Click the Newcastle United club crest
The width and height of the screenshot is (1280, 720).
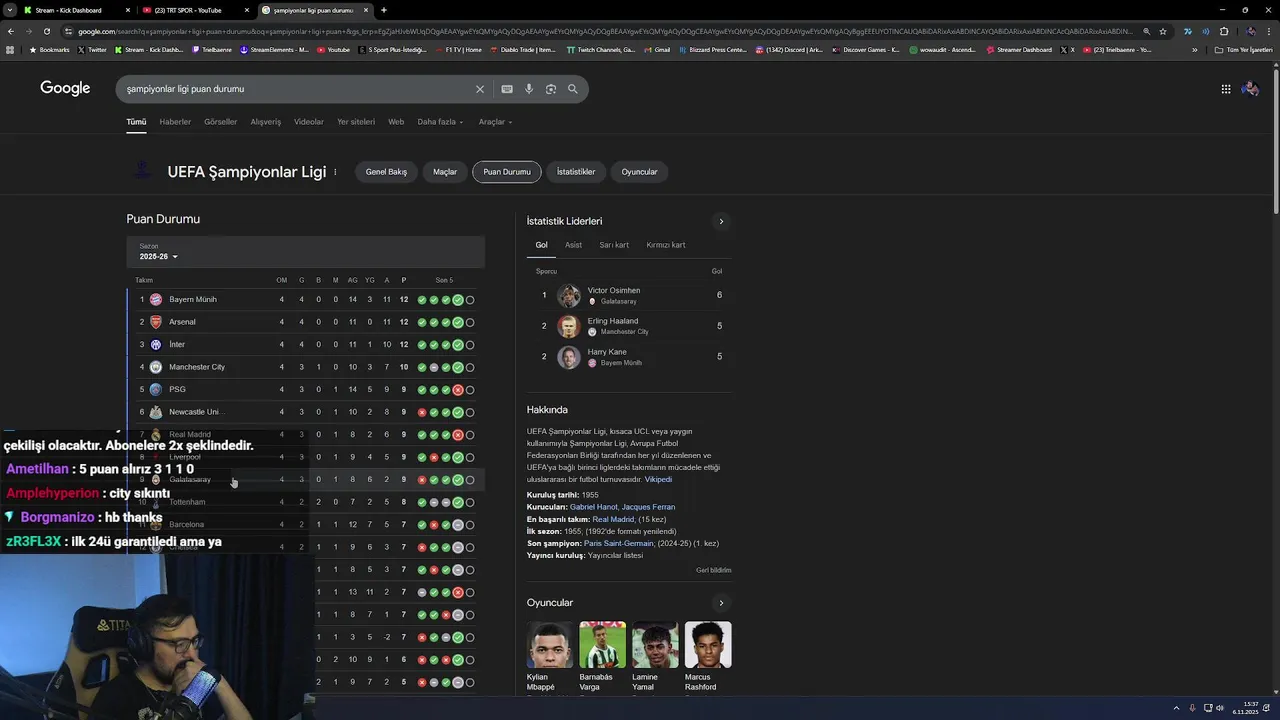coord(155,412)
